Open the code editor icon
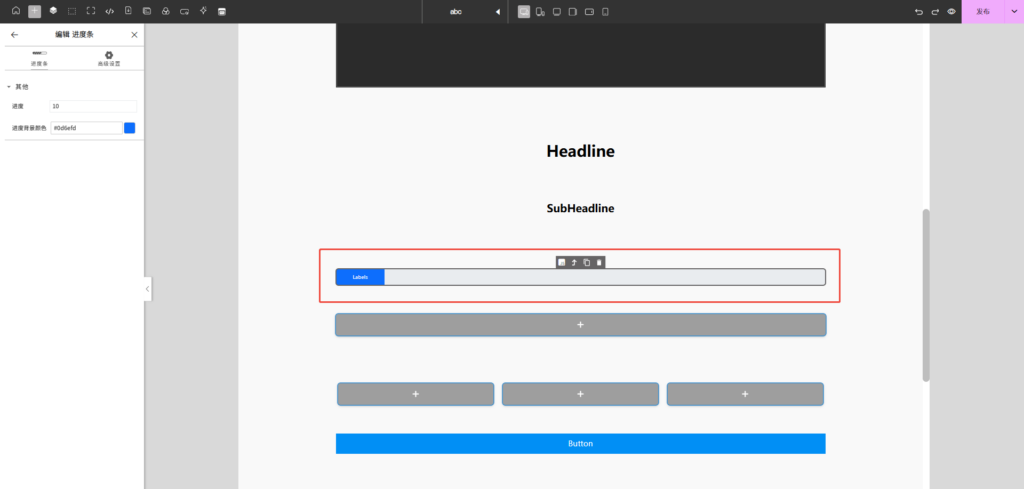 [x=109, y=11]
